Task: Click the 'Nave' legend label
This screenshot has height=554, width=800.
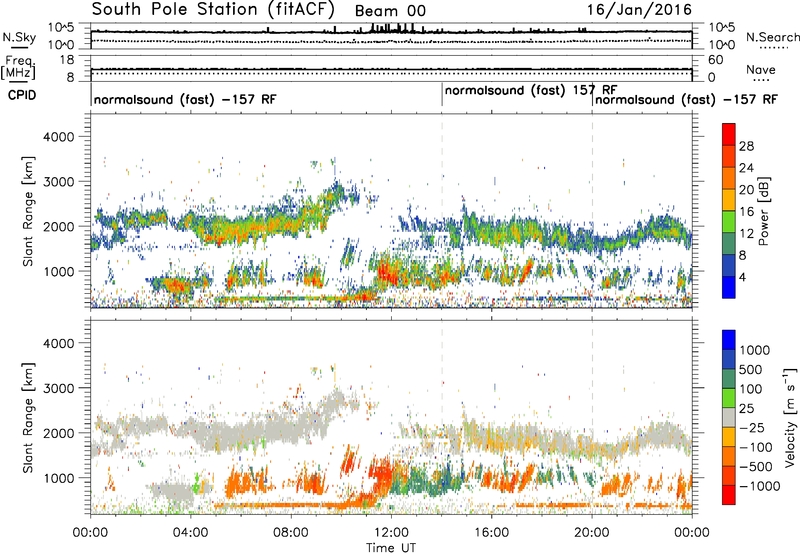Action: tap(760, 69)
